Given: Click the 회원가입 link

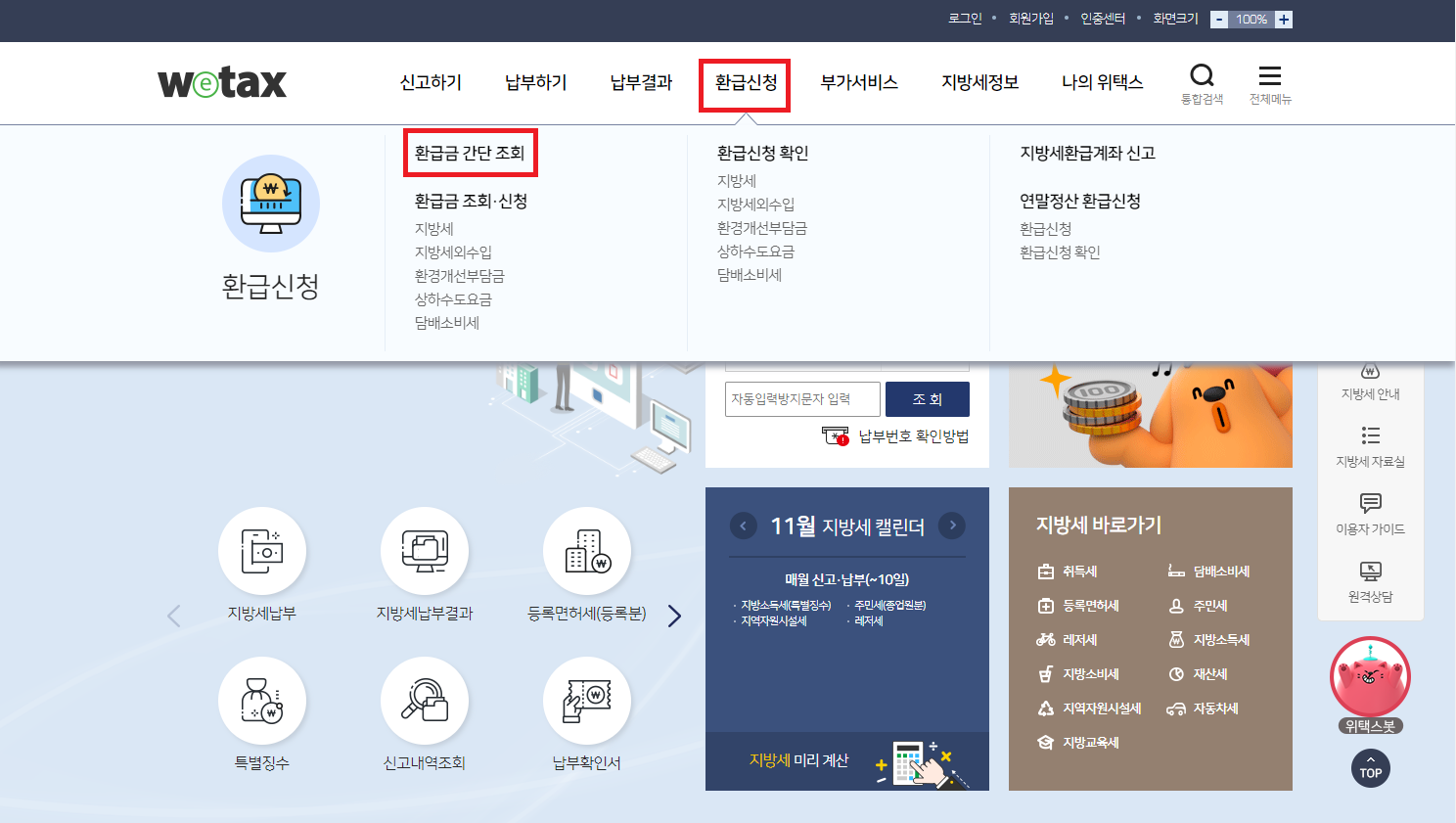Looking at the screenshot, I should (1031, 19).
